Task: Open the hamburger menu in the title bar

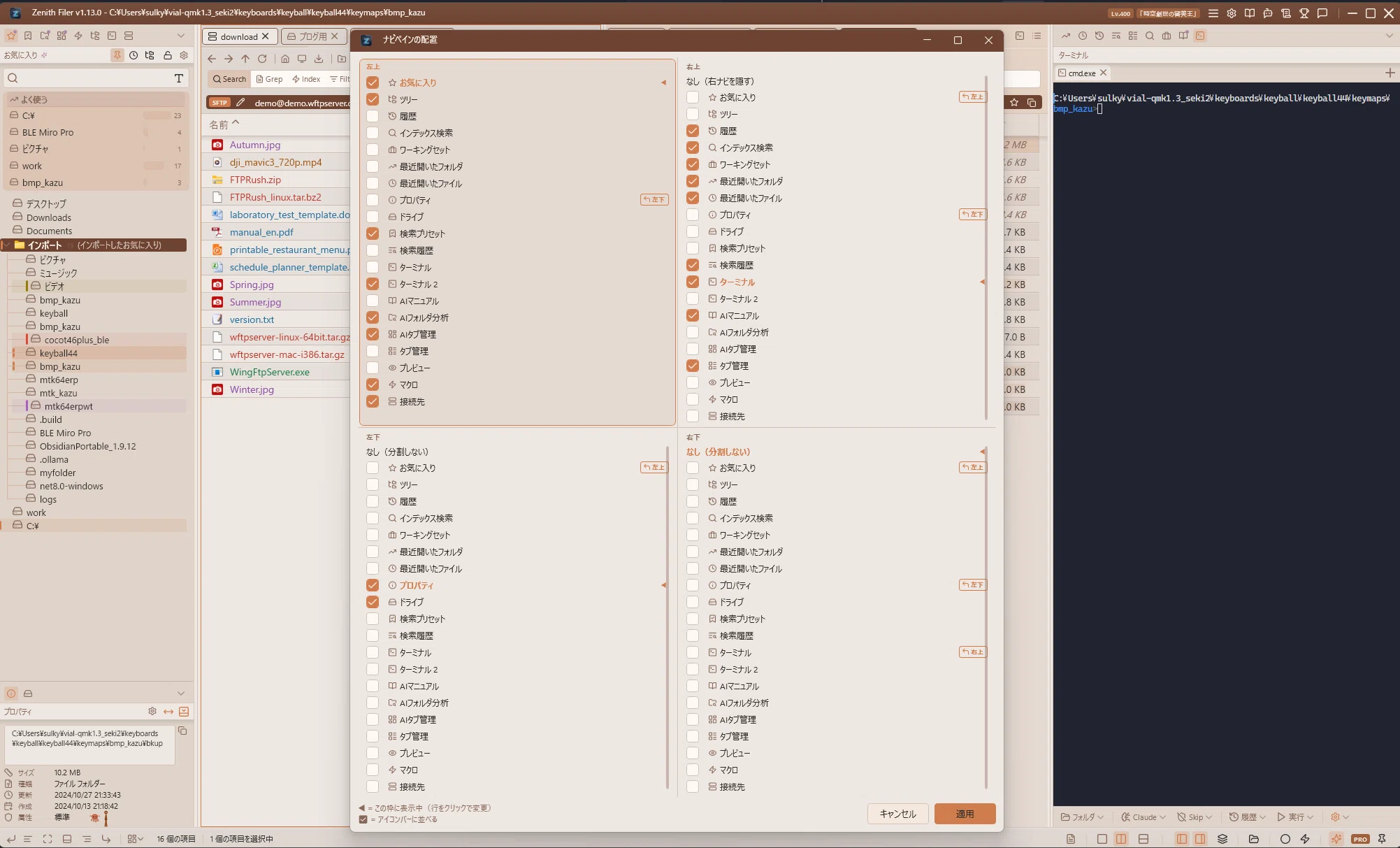Action: 1213,13
